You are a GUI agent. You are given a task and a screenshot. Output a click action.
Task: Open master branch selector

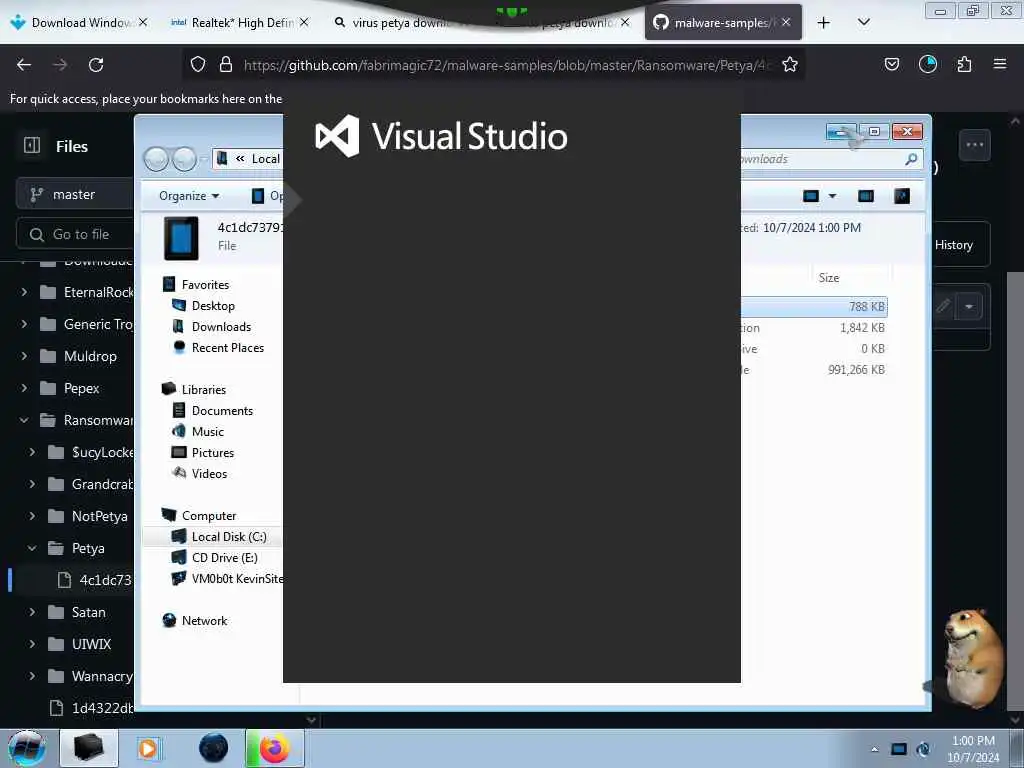pos(75,194)
